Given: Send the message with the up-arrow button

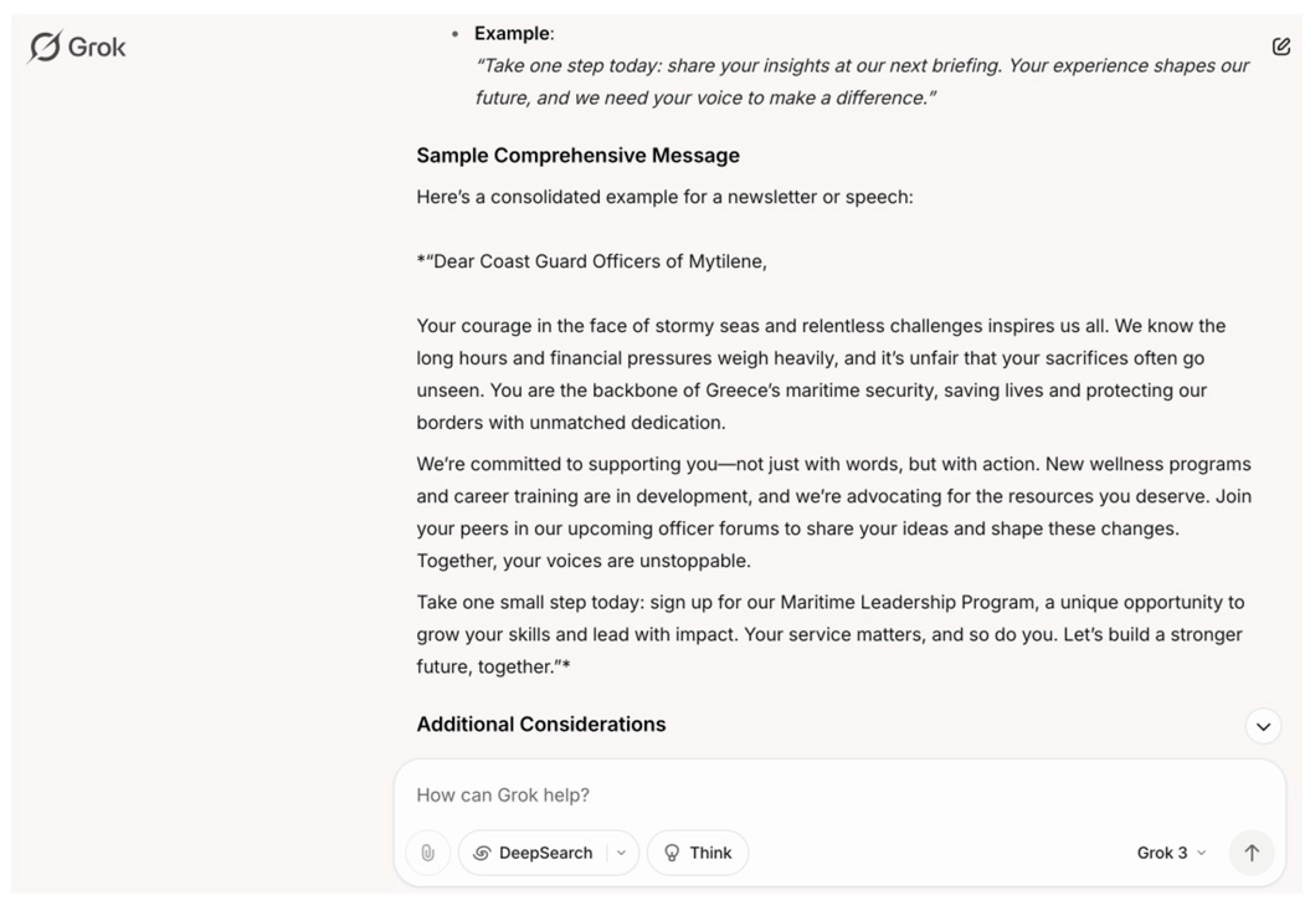Looking at the screenshot, I should point(1251,853).
